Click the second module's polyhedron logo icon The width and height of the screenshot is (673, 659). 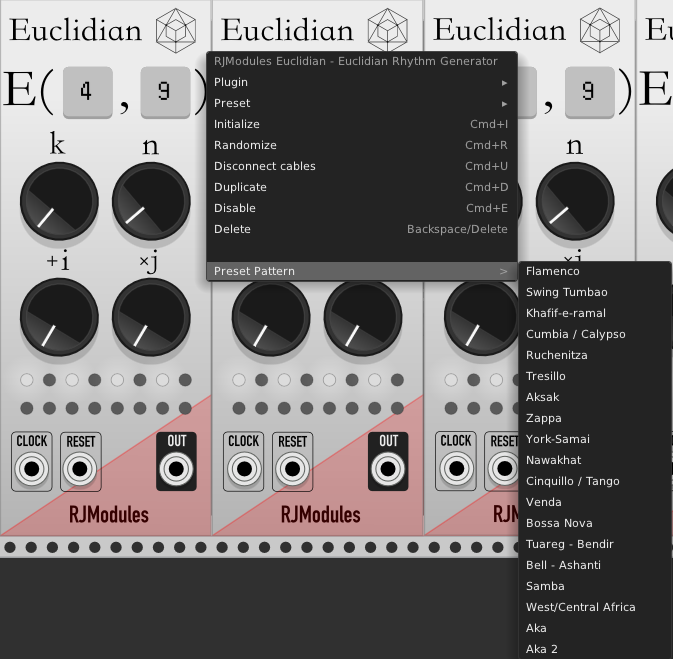point(388,30)
